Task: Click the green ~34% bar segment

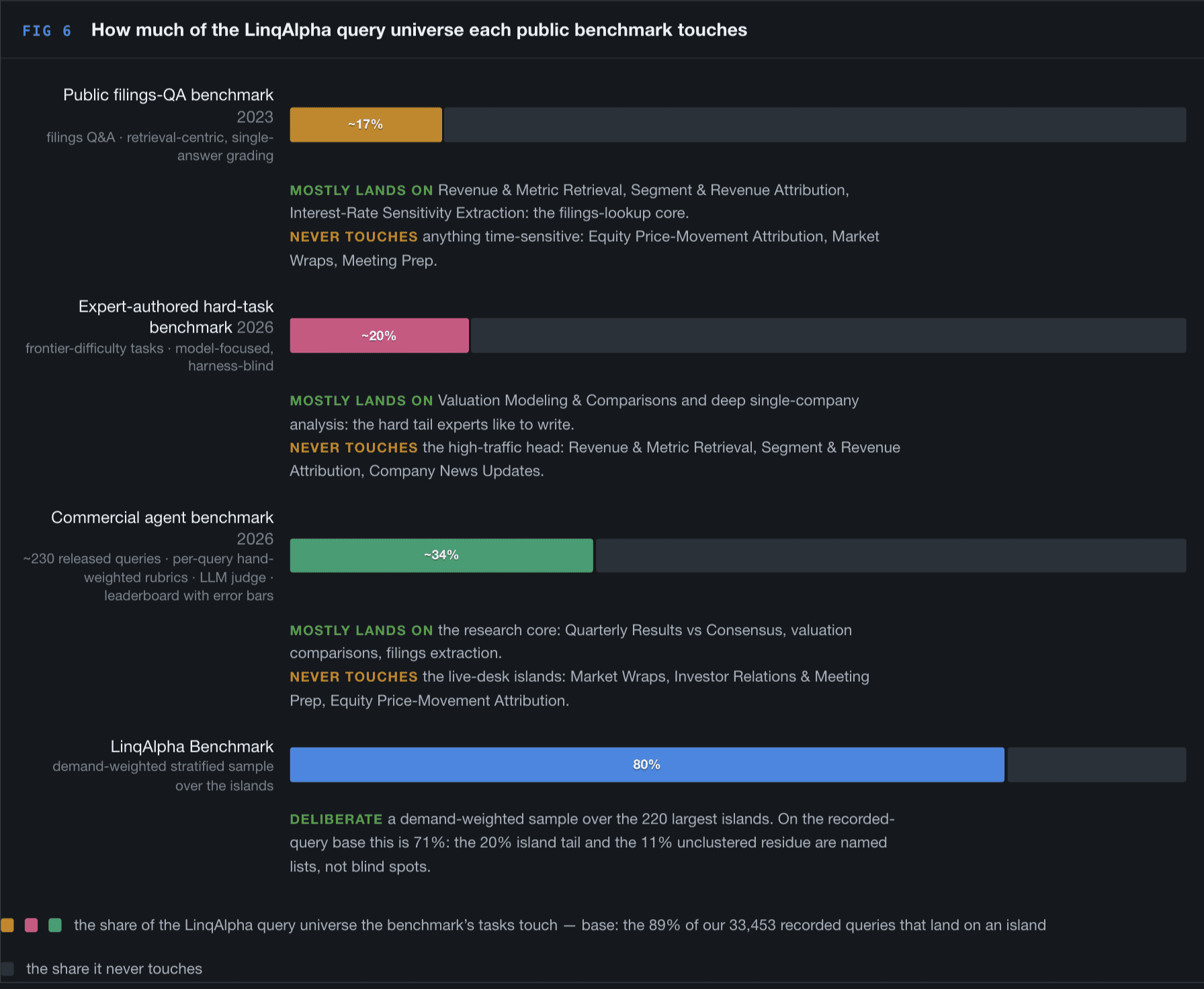Action: point(441,555)
